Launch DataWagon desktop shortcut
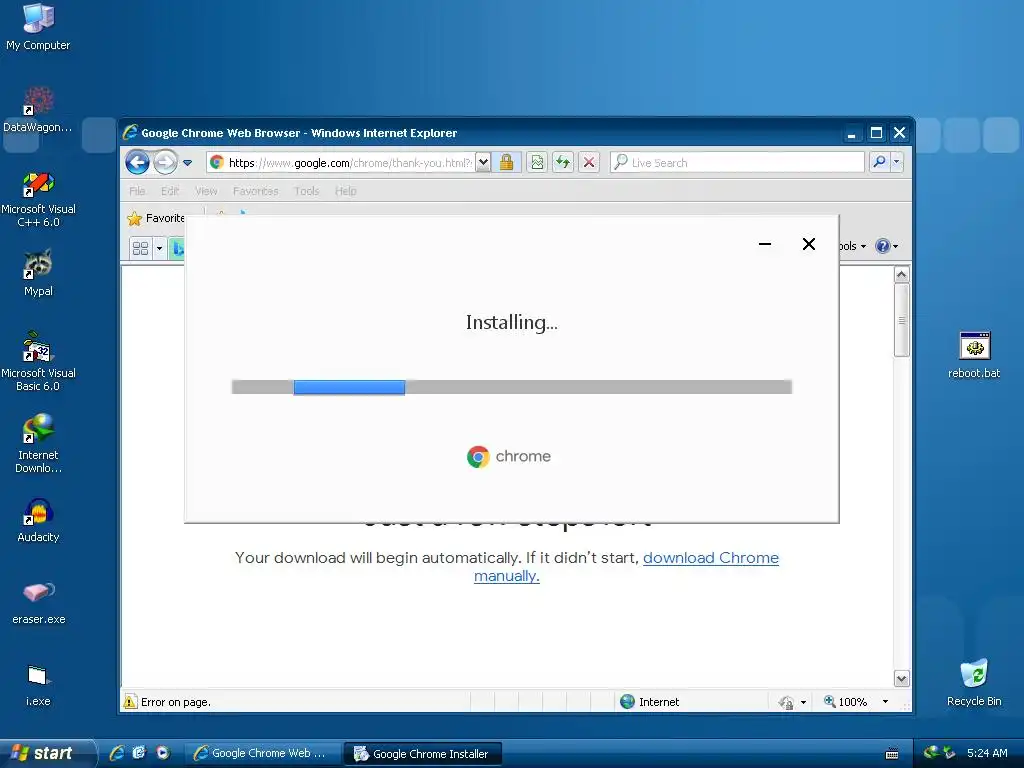Screen dimensions: 1024x768 pyautogui.click(x=38, y=109)
